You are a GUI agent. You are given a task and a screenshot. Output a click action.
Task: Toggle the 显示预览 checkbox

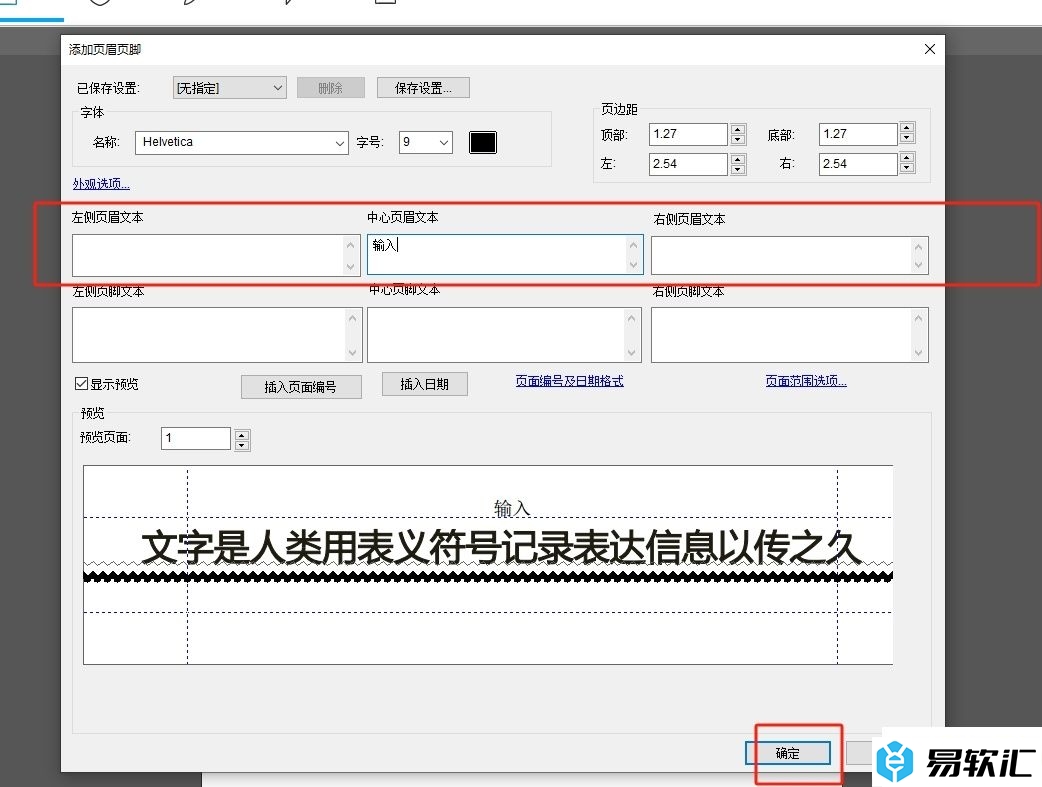click(81, 384)
